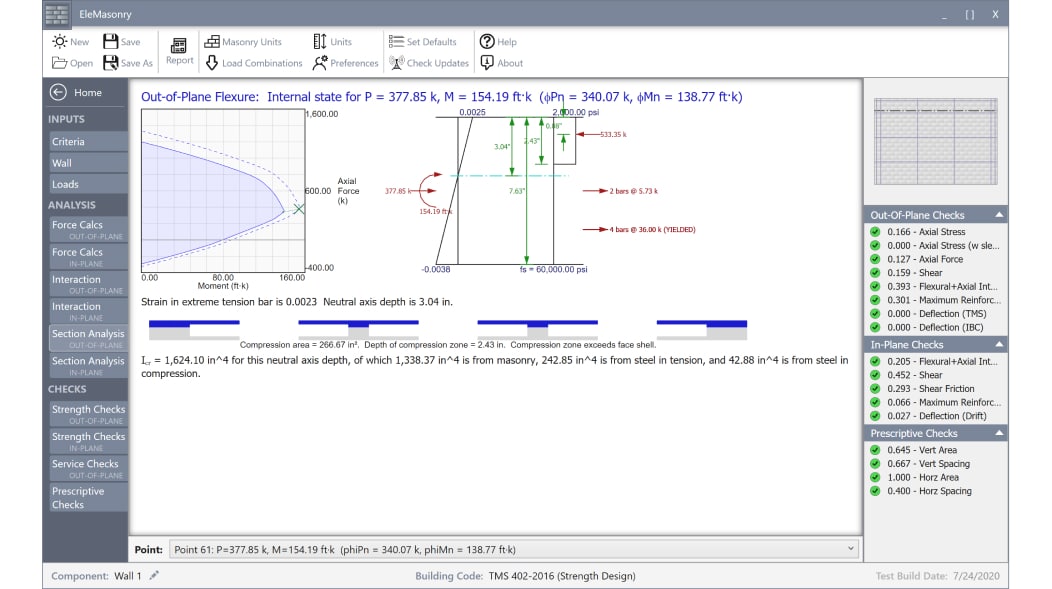Click the wall preview thumbnail
The height and width of the screenshot is (589, 1052).
[935, 141]
